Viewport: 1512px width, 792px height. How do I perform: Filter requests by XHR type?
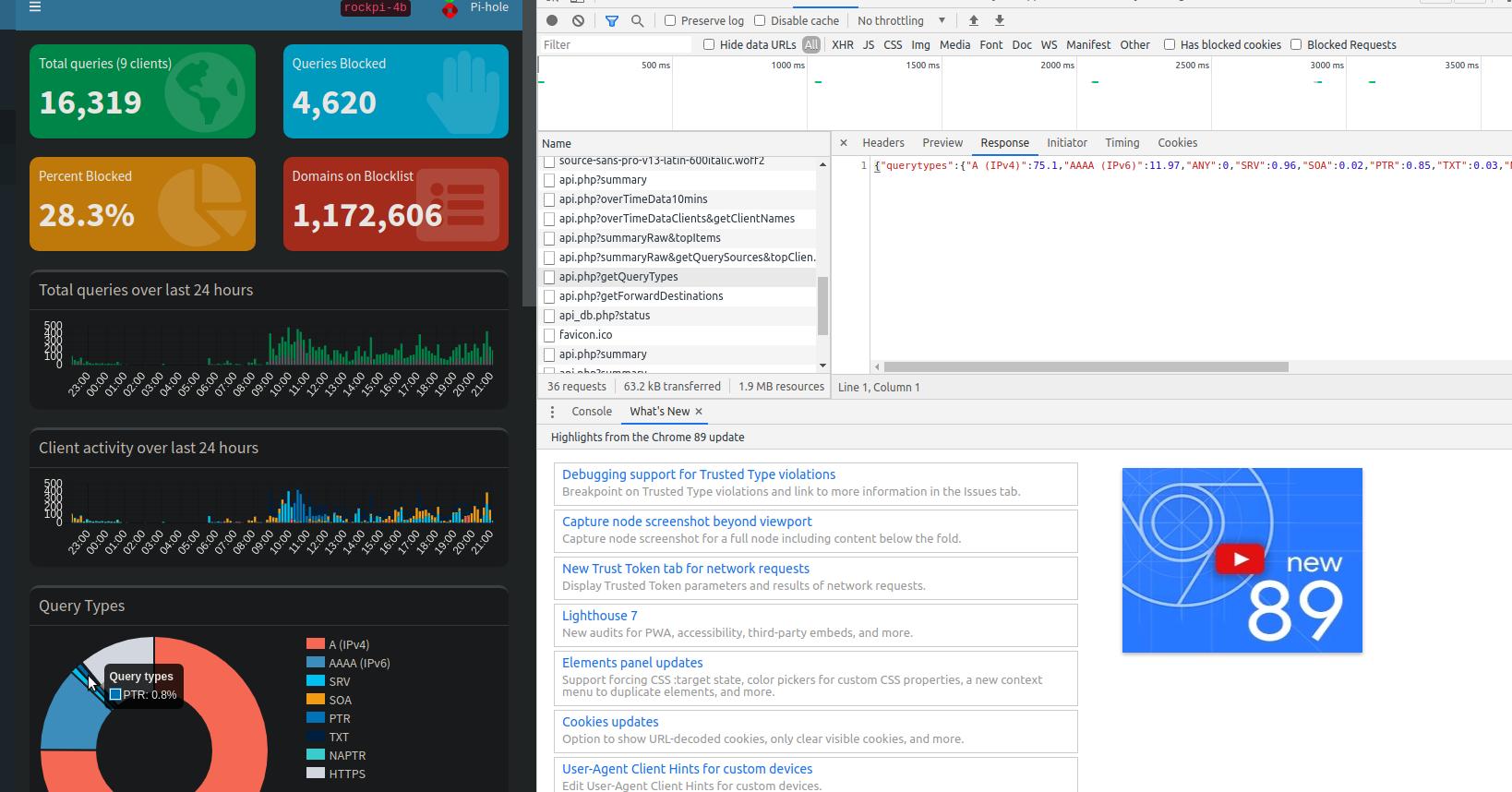[x=843, y=44]
